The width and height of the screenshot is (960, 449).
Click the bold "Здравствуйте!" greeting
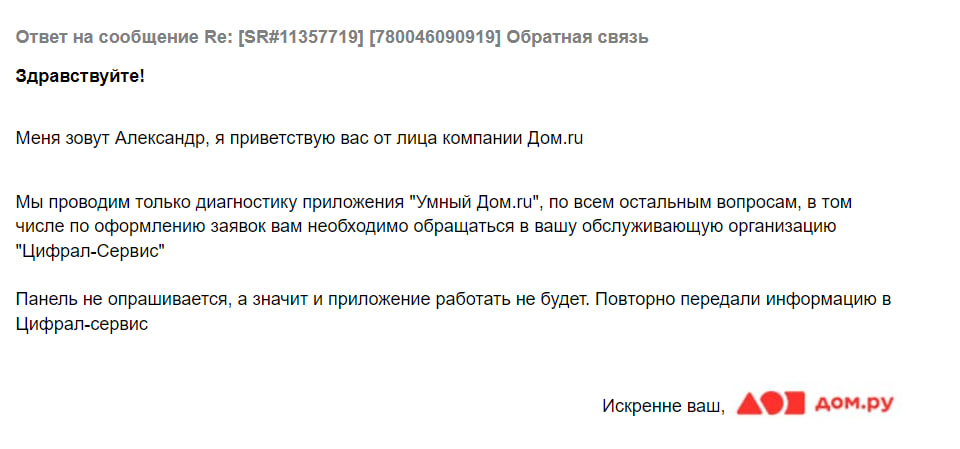80,76
